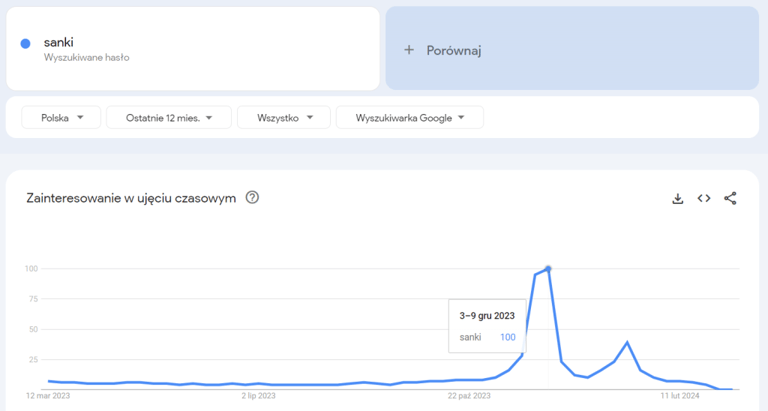This screenshot has width=768, height=411.
Task: Click the tooltip showing 3–9 gru 2023
Action: pos(486,325)
